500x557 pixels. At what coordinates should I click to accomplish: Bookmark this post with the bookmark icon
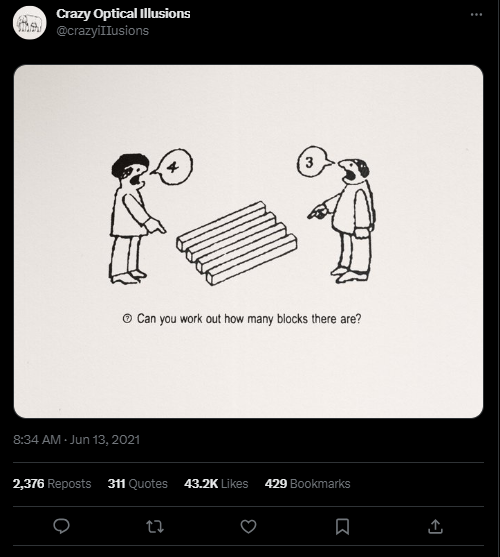click(342, 526)
